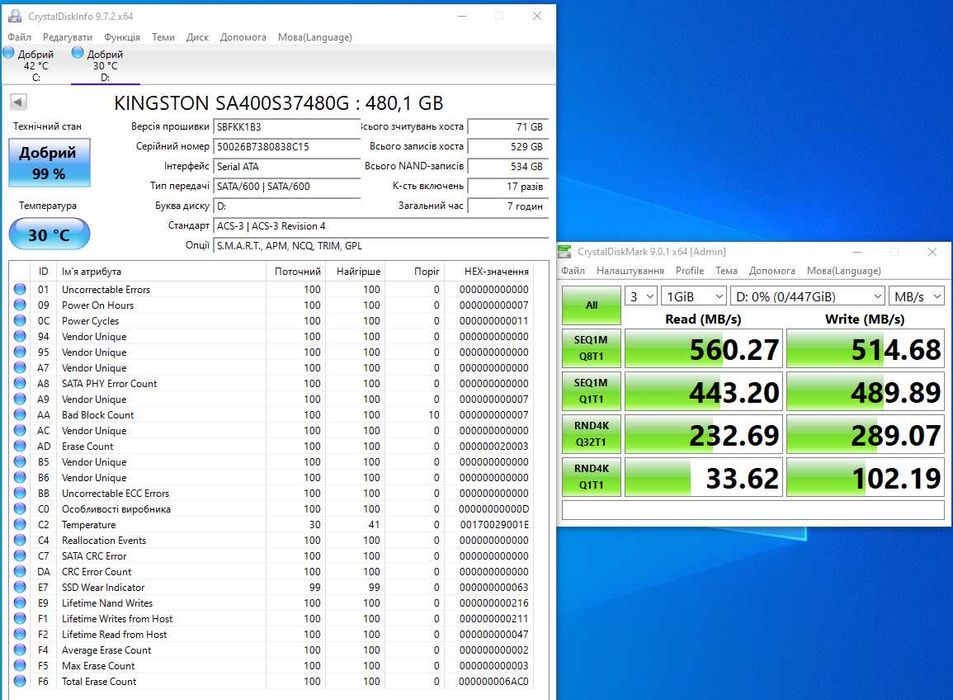Start RND4K Q1T1 benchmark test
Image resolution: width=953 pixels, height=700 pixels.
tap(591, 477)
